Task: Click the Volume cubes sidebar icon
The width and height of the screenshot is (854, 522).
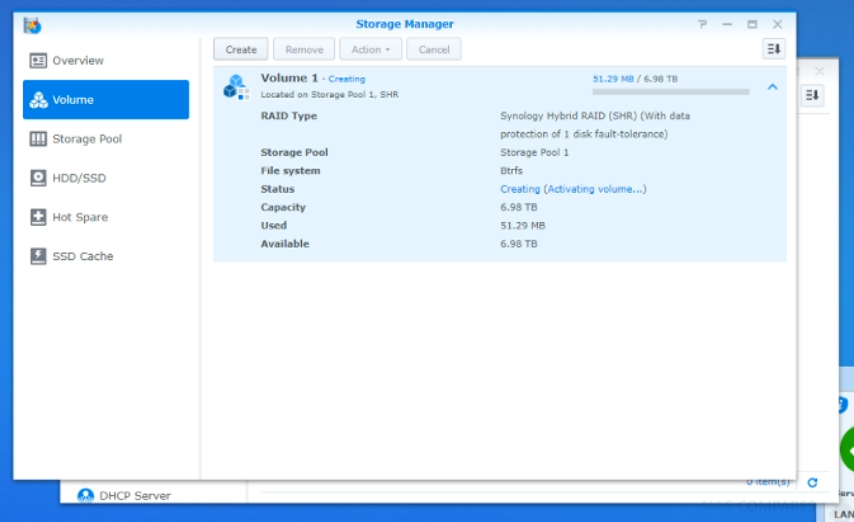Action: point(38,100)
